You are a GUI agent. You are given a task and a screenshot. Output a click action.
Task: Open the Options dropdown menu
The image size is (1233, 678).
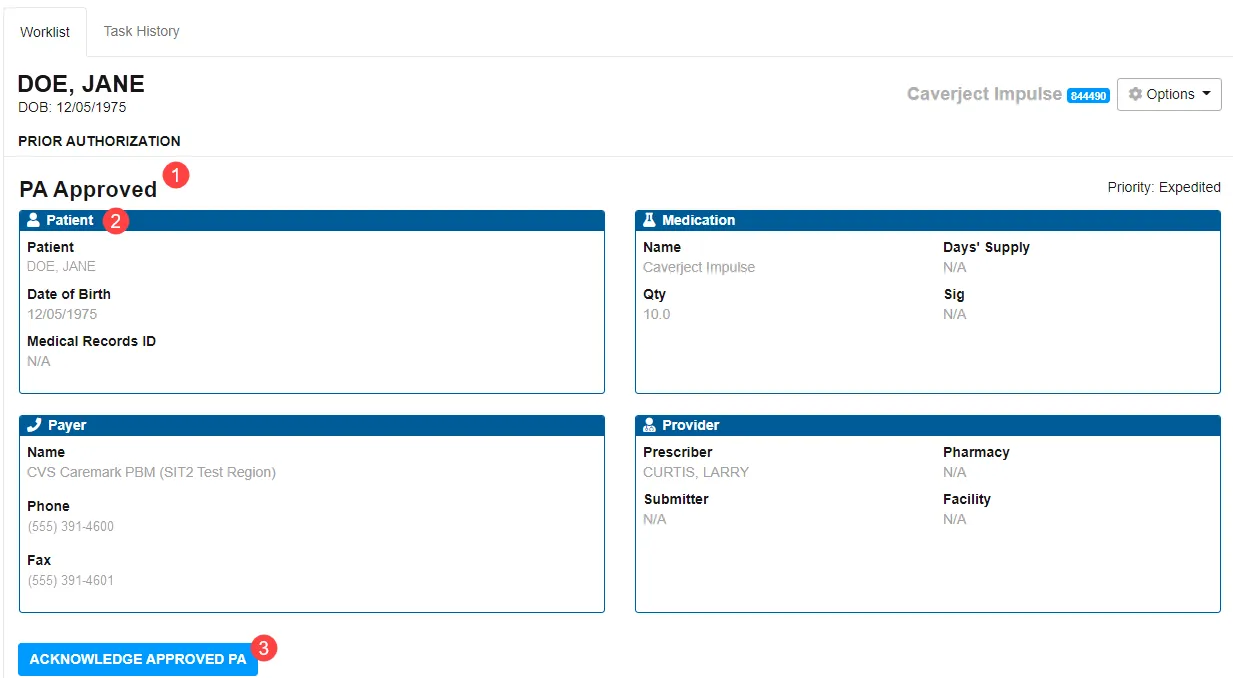pos(1169,94)
